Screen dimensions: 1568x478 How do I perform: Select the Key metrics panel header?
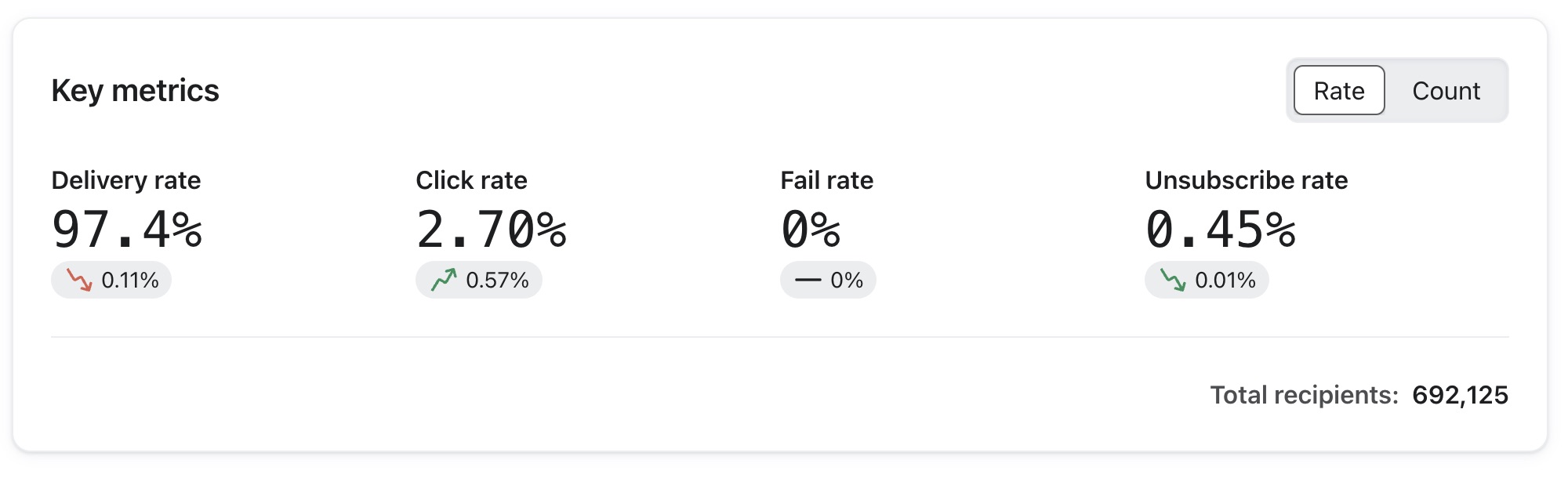(135, 90)
